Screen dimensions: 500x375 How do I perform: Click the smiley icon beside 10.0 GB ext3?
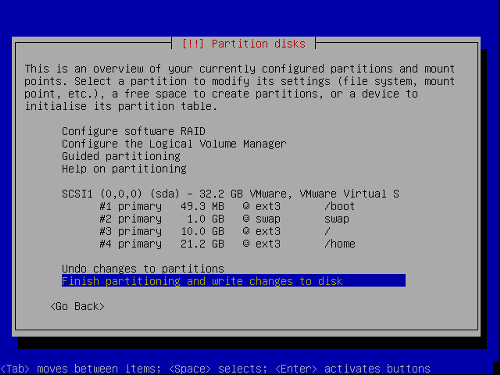coord(246,231)
